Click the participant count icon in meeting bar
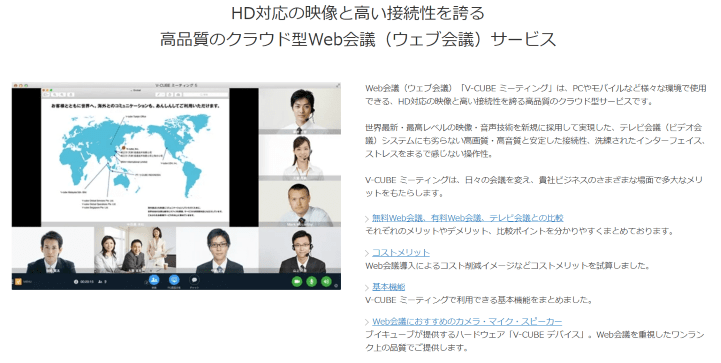721x363 pixels. (100, 282)
